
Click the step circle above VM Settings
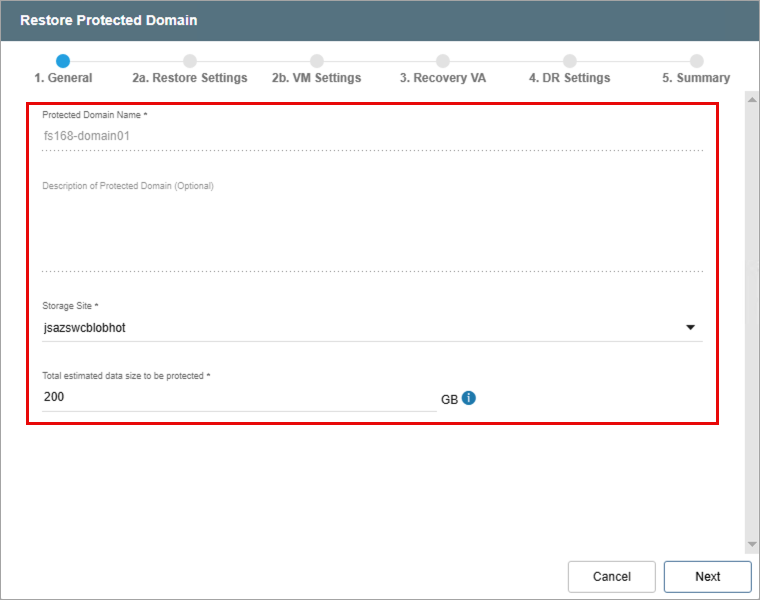[317, 61]
